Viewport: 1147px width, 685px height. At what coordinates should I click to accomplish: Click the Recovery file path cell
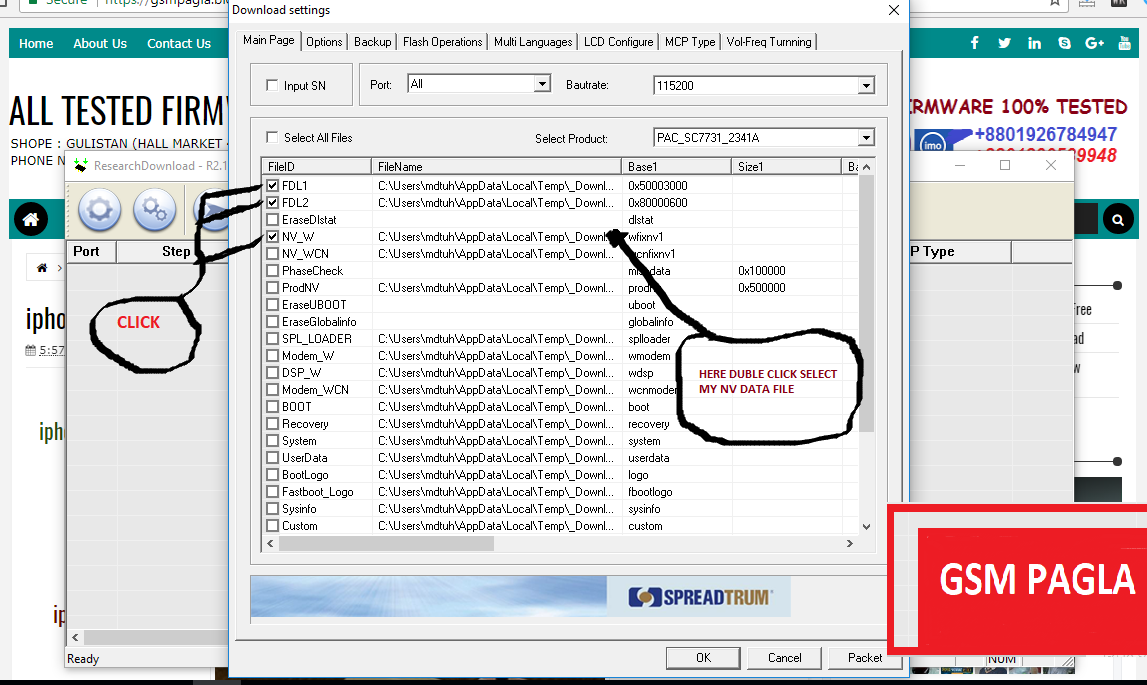496,423
